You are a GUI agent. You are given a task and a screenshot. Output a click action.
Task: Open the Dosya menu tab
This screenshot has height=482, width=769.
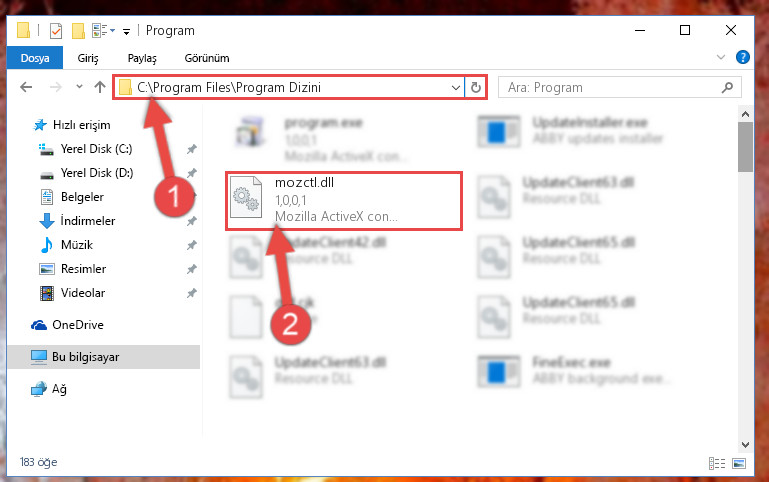click(x=35, y=58)
